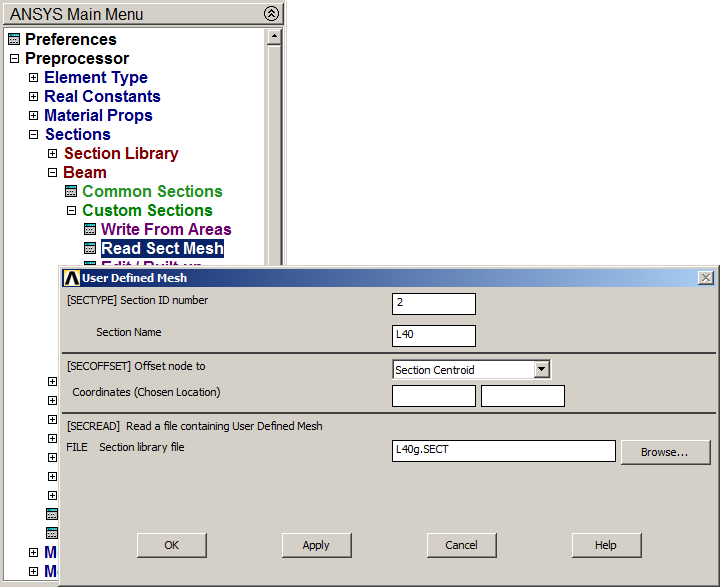Click the Common Sections dialog icon
Image resolution: width=720 pixels, height=587 pixels.
[x=71, y=192]
